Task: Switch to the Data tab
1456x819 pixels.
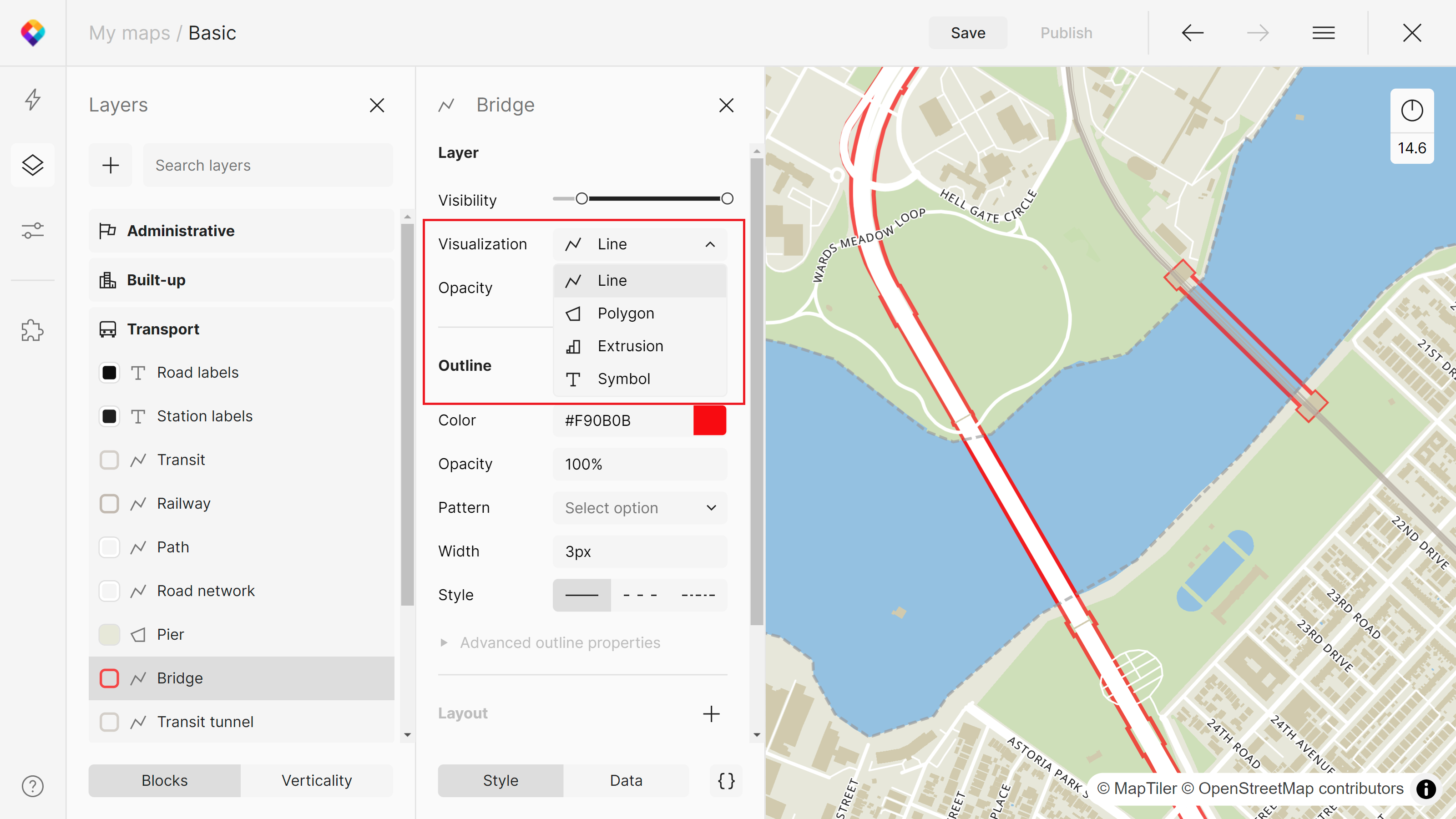Action: (626, 781)
